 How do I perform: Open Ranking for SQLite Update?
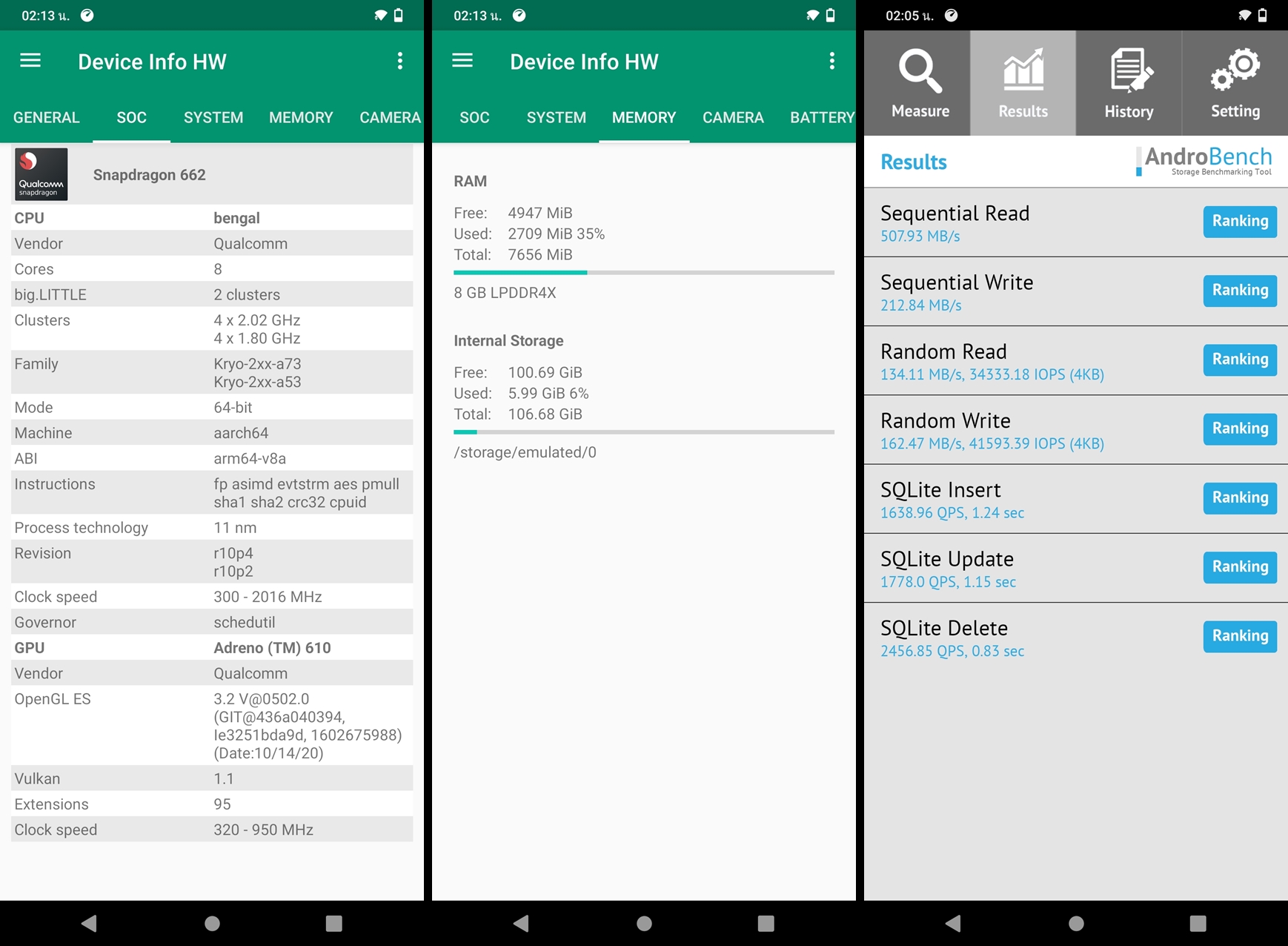click(1240, 566)
